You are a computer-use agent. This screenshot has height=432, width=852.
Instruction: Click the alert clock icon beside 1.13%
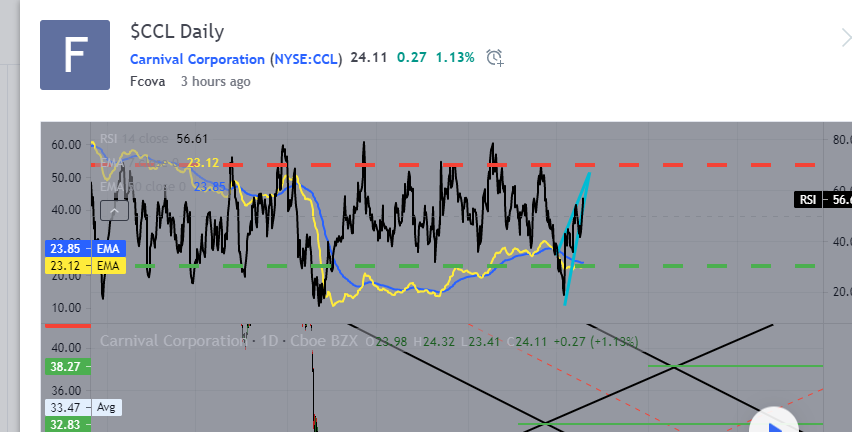[x=495, y=58]
